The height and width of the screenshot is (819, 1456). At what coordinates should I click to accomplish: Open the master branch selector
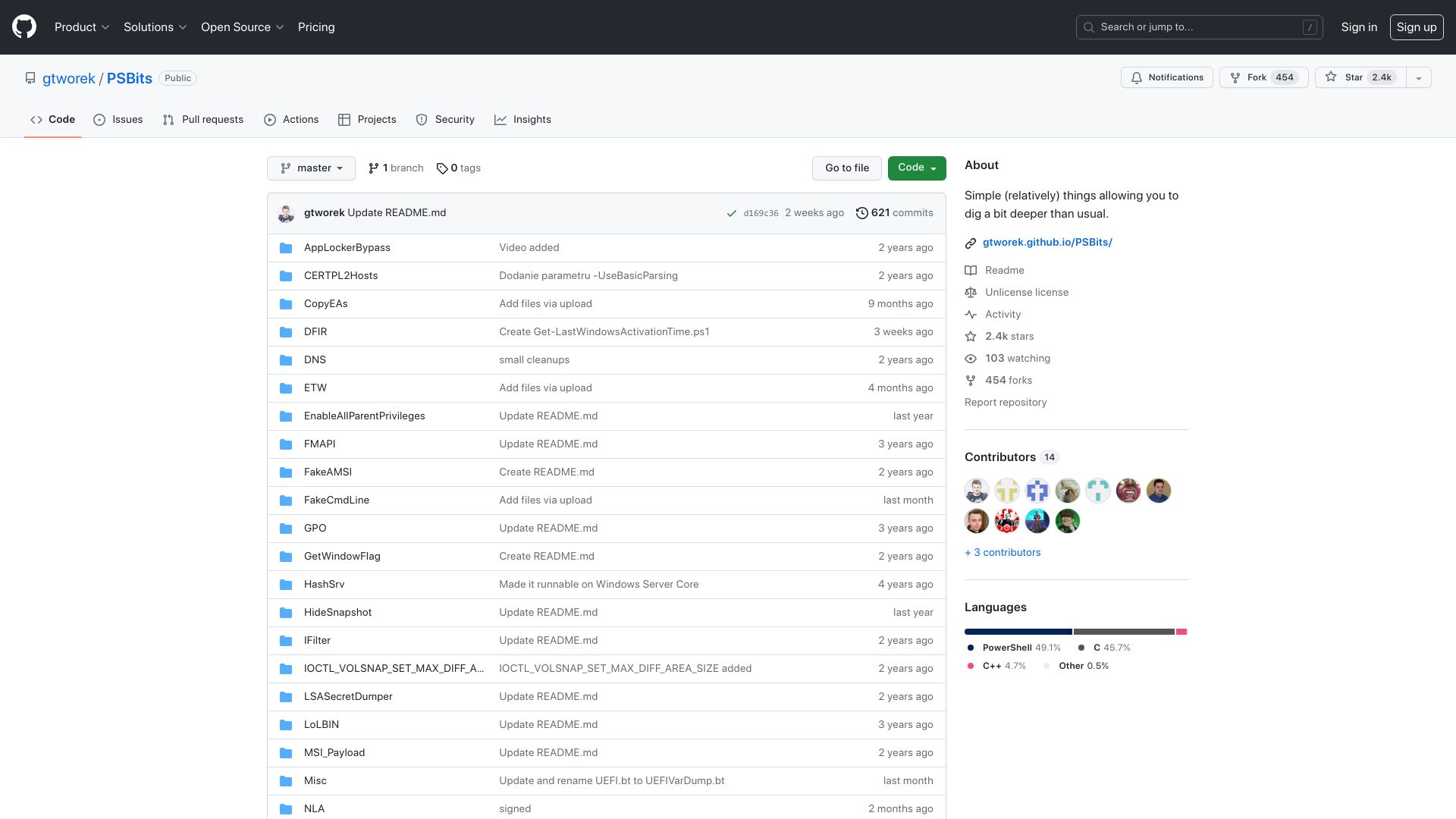pos(311,168)
